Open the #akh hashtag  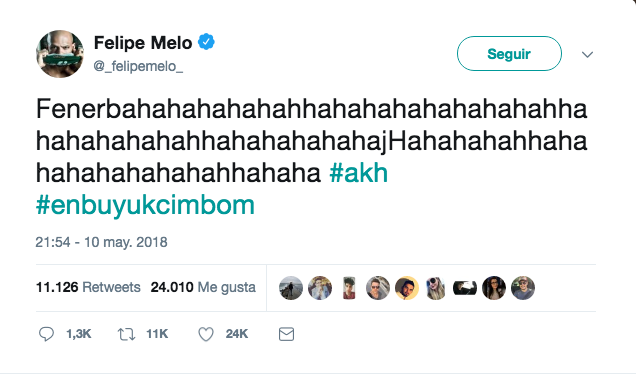point(359,173)
